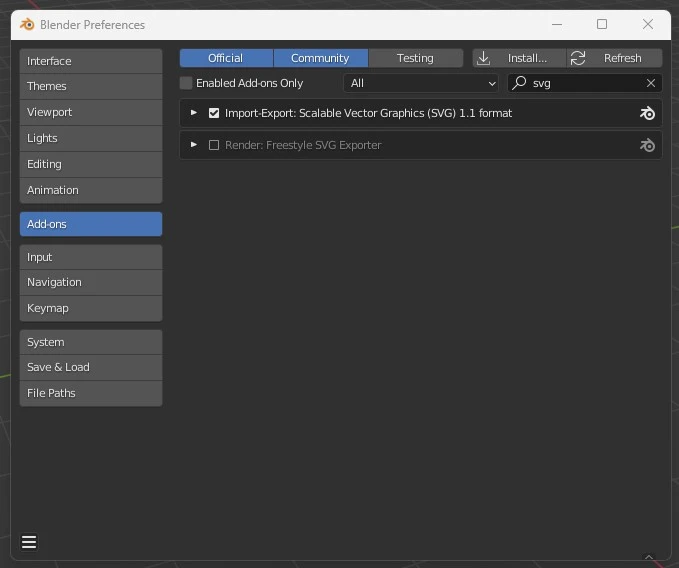The height and width of the screenshot is (568, 679).
Task: Open Input preferences
Action: [x=91, y=257]
